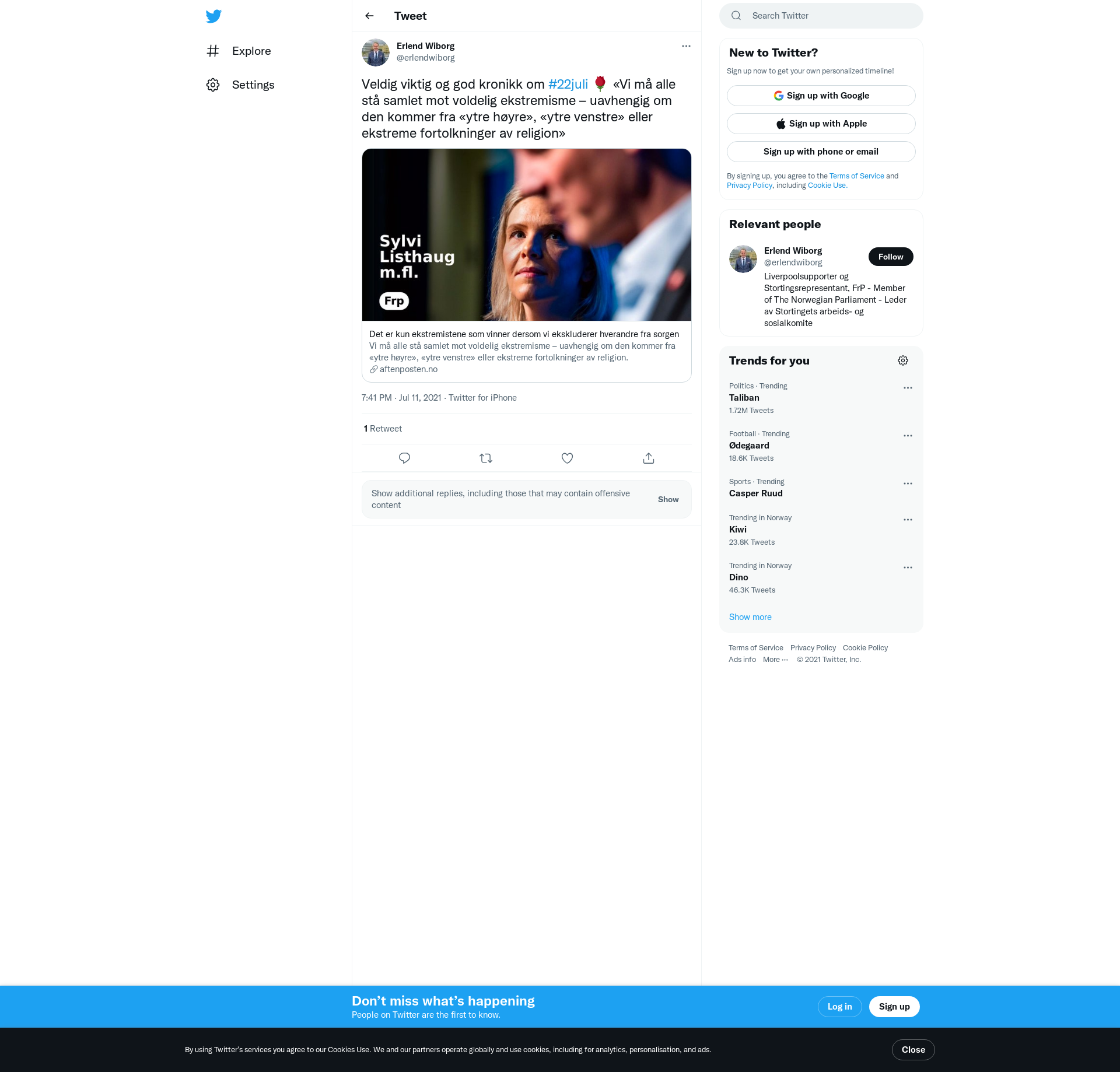View the 1 Retweet list
The image size is (1120, 1072).
click(x=383, y=429)
